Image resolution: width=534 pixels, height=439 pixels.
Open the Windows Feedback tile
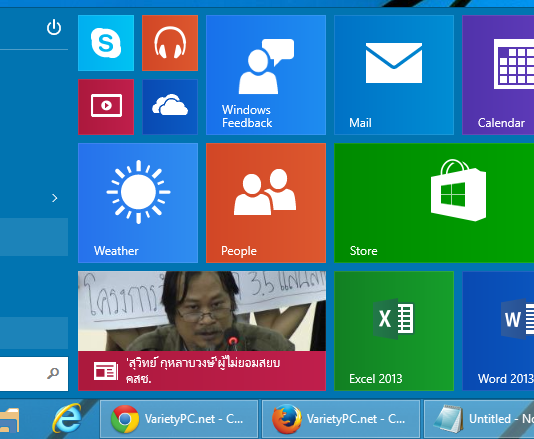coord(266,75)
